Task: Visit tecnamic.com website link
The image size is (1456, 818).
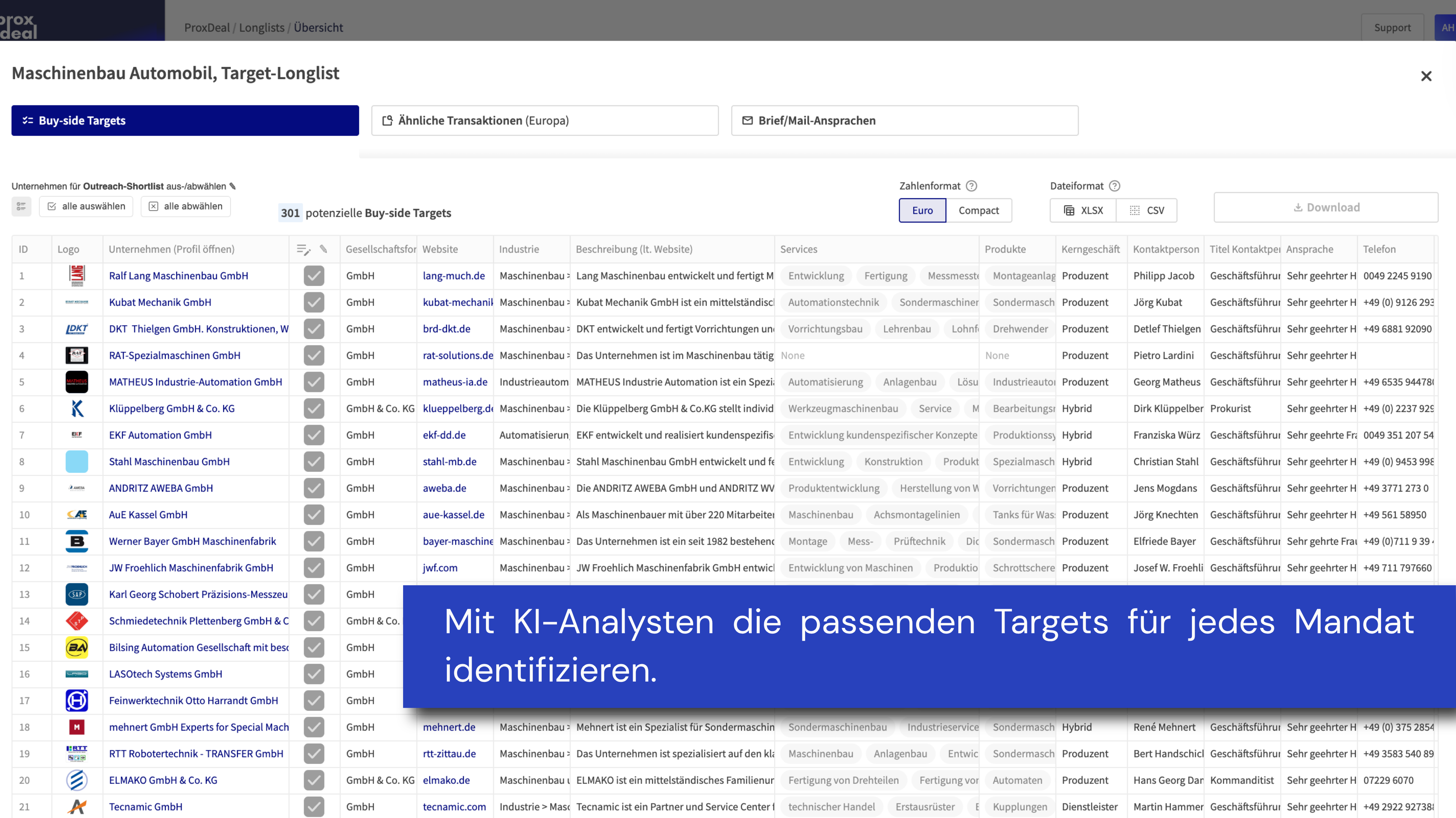Action: pyautogui.click(x=454, y=807)
